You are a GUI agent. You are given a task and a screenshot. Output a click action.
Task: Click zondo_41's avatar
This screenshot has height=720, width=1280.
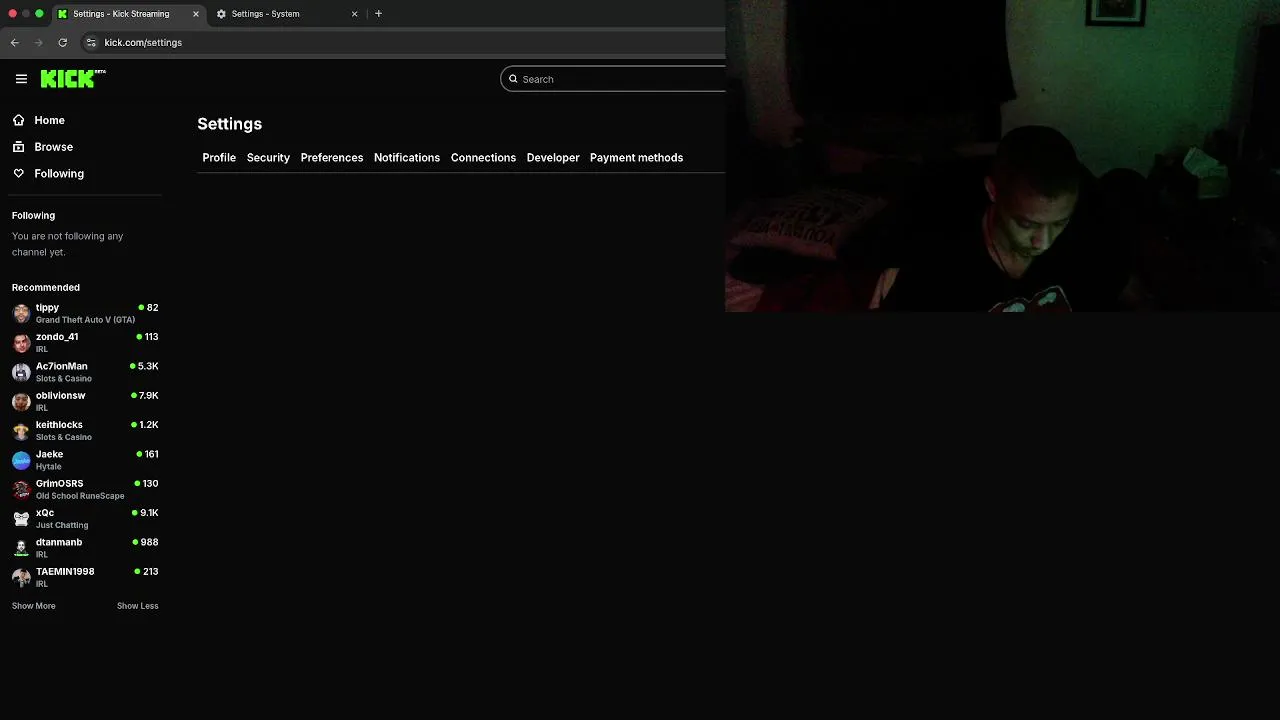(x=21, y=342)
